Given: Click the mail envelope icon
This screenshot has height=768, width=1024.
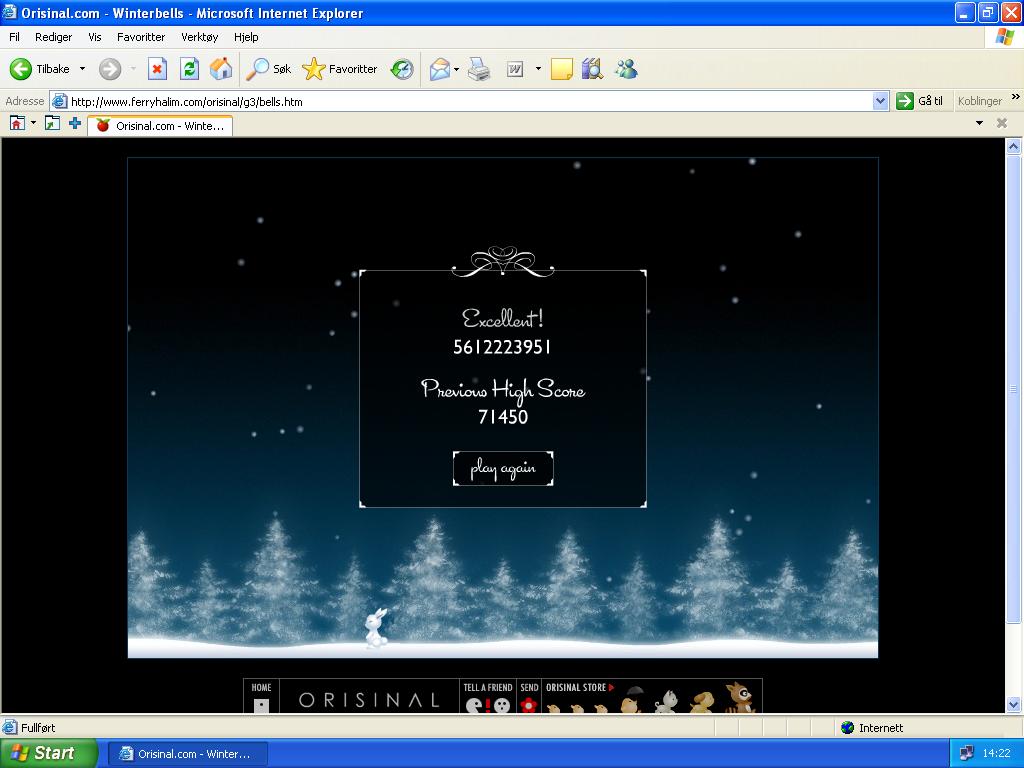Looking at the screenshot, I should click(x=440, y=69).
